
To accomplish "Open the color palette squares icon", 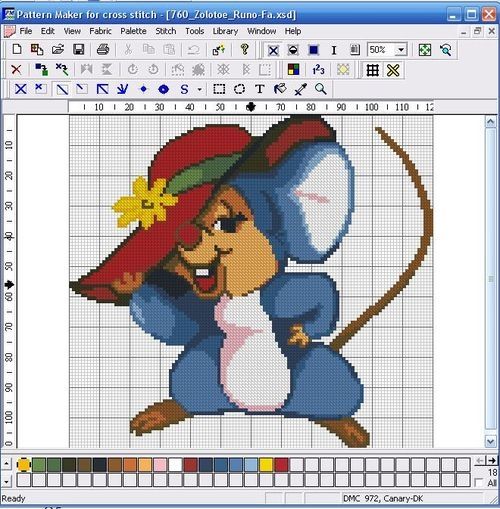I will [x=293, y=70].
